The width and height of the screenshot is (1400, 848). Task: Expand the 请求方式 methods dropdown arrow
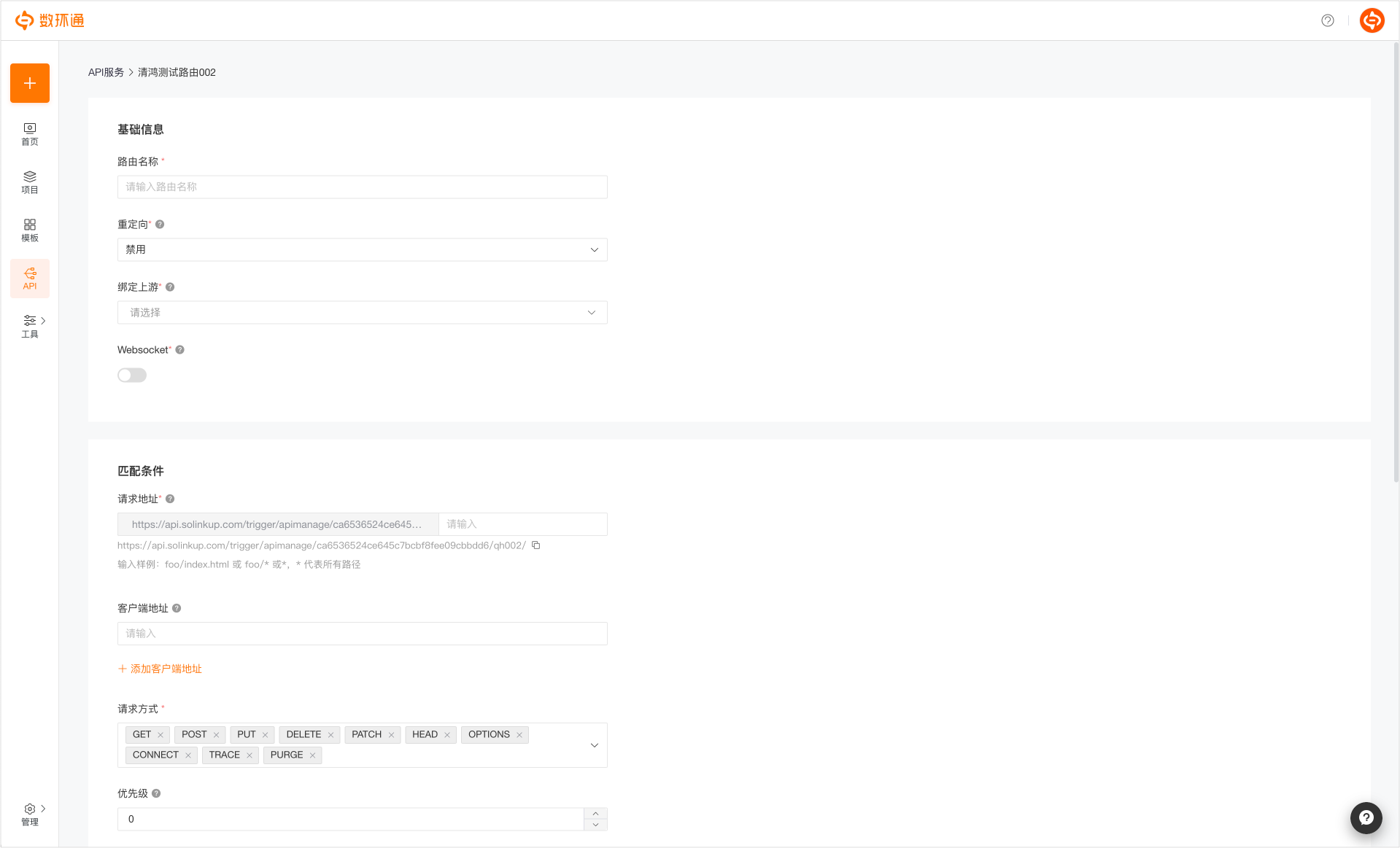tap(595, 745)
